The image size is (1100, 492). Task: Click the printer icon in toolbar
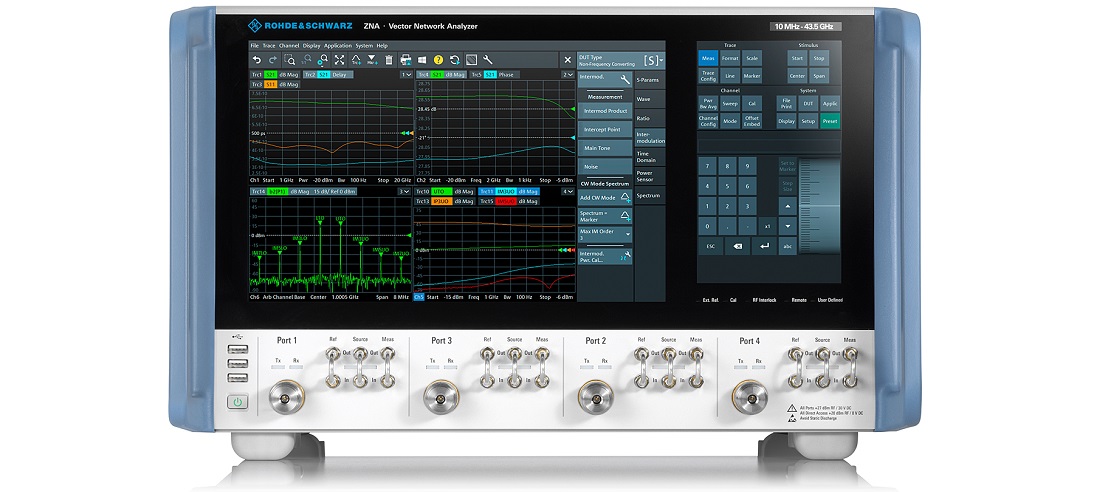405,60
